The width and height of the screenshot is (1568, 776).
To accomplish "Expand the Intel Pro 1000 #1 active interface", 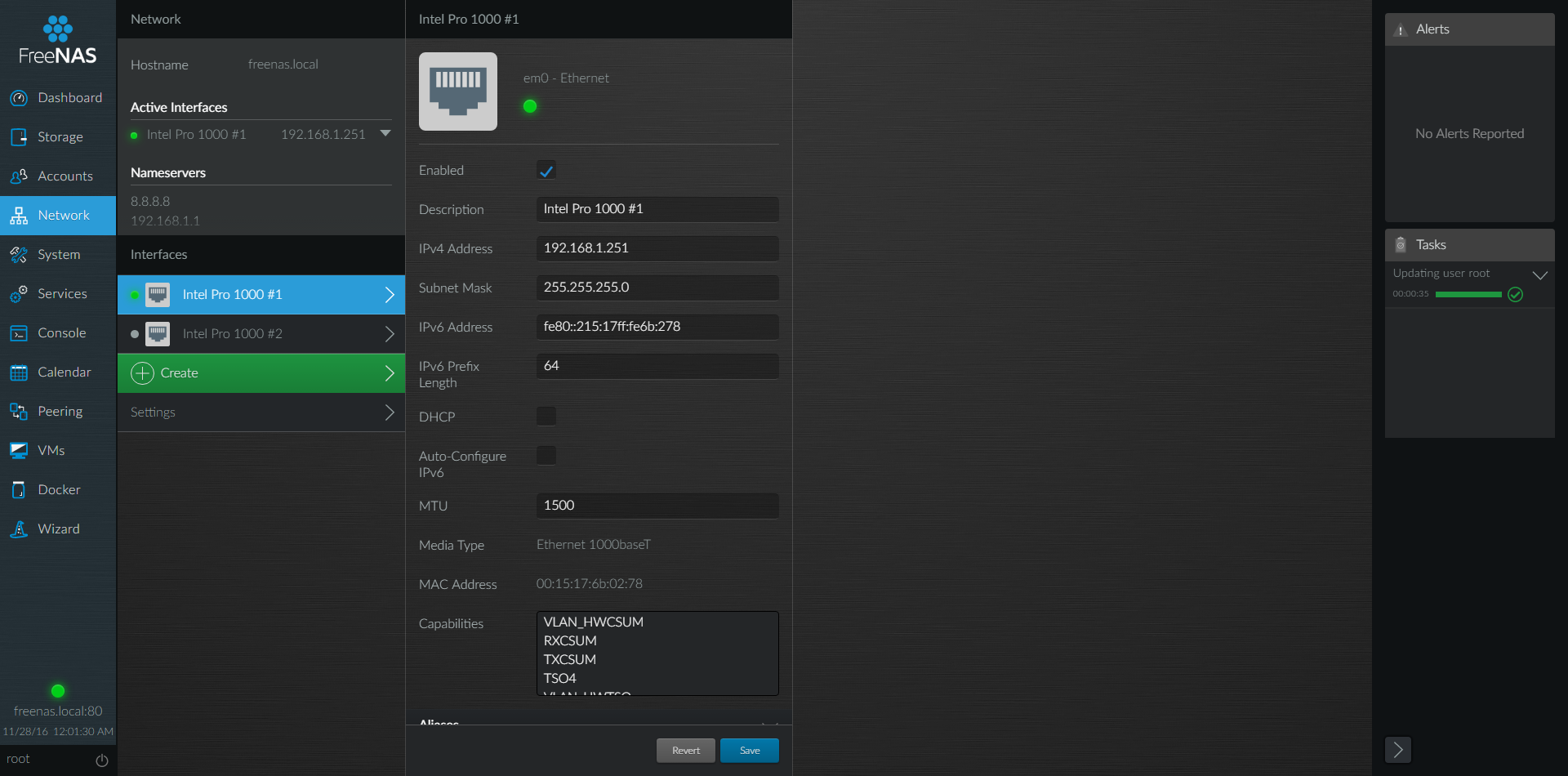I will [x=385, y=133].
